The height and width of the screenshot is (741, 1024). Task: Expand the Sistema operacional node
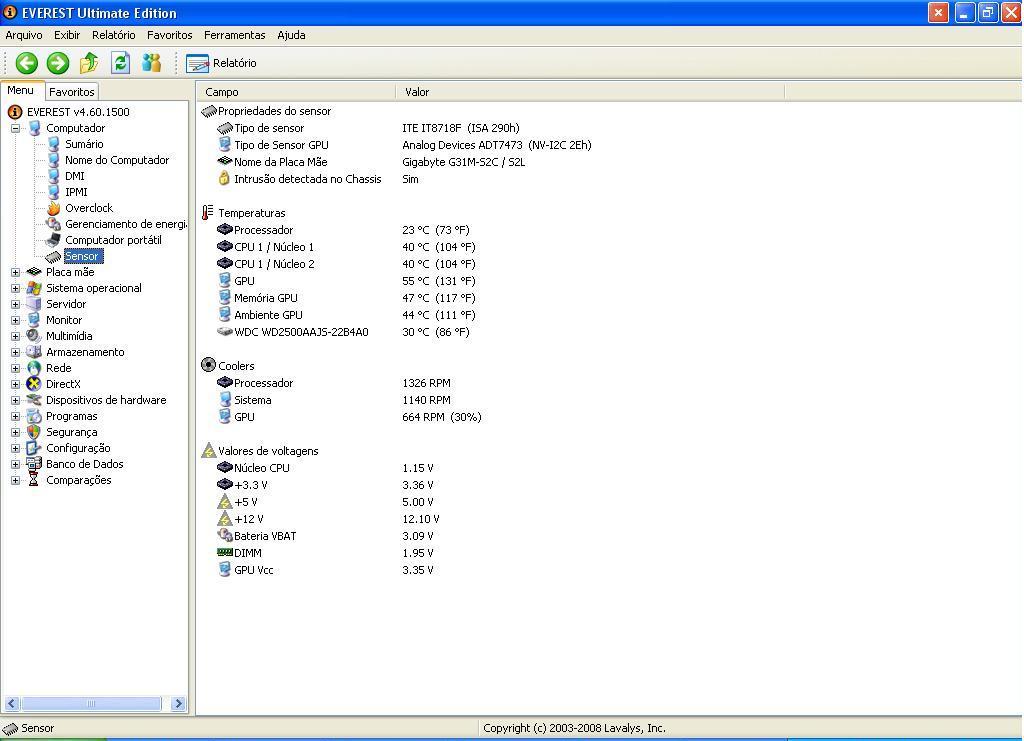(15, 288)
